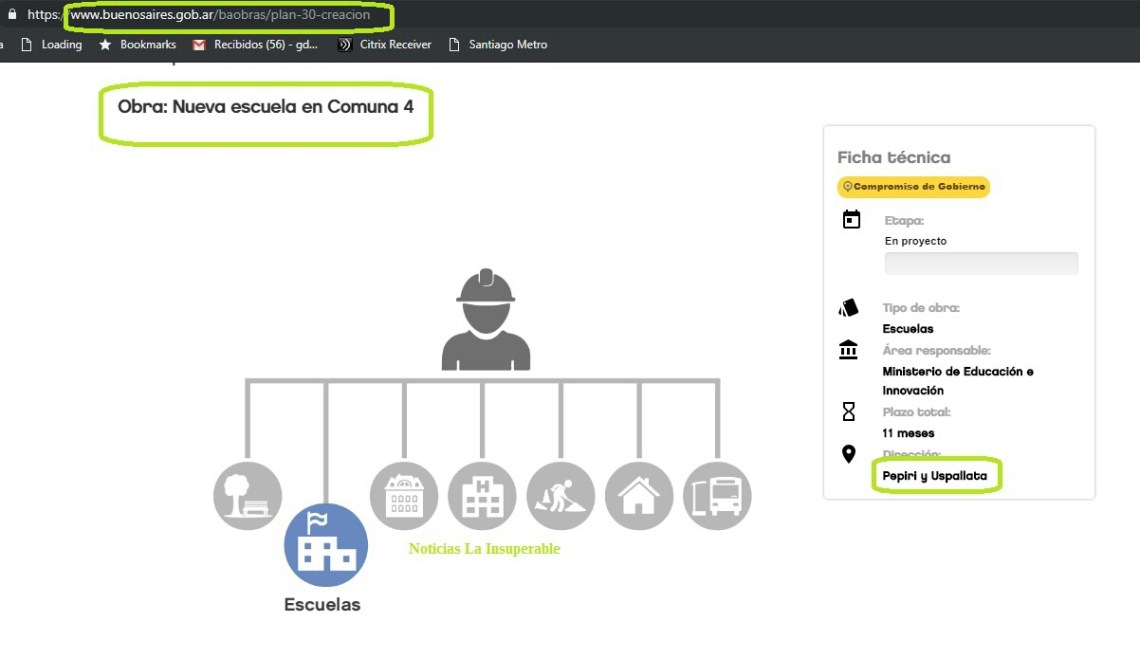
Task: Open the Recibidos Gmail bookmark
Action: [256, 45]
